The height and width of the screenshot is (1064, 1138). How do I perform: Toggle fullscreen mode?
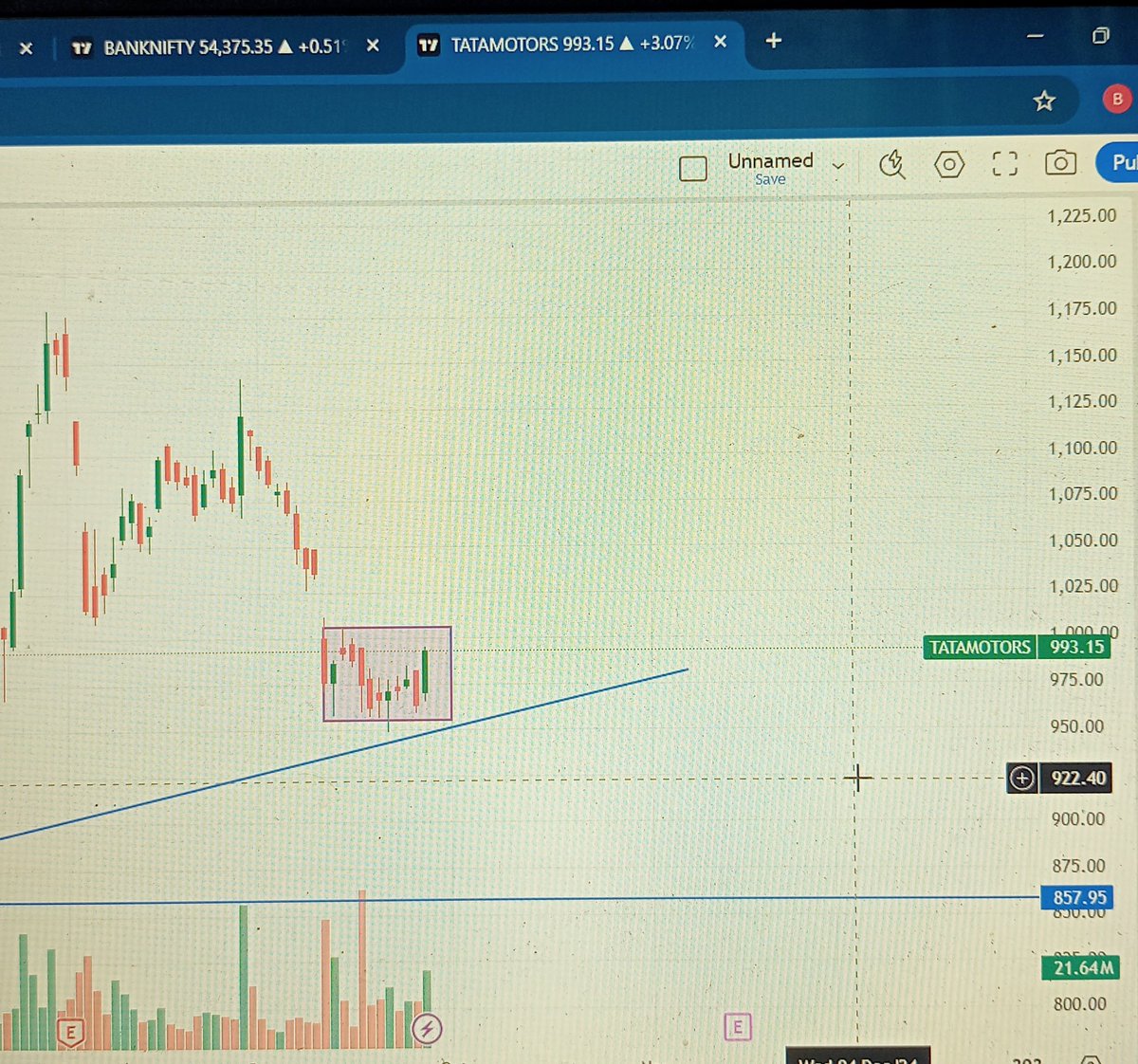1005,164
